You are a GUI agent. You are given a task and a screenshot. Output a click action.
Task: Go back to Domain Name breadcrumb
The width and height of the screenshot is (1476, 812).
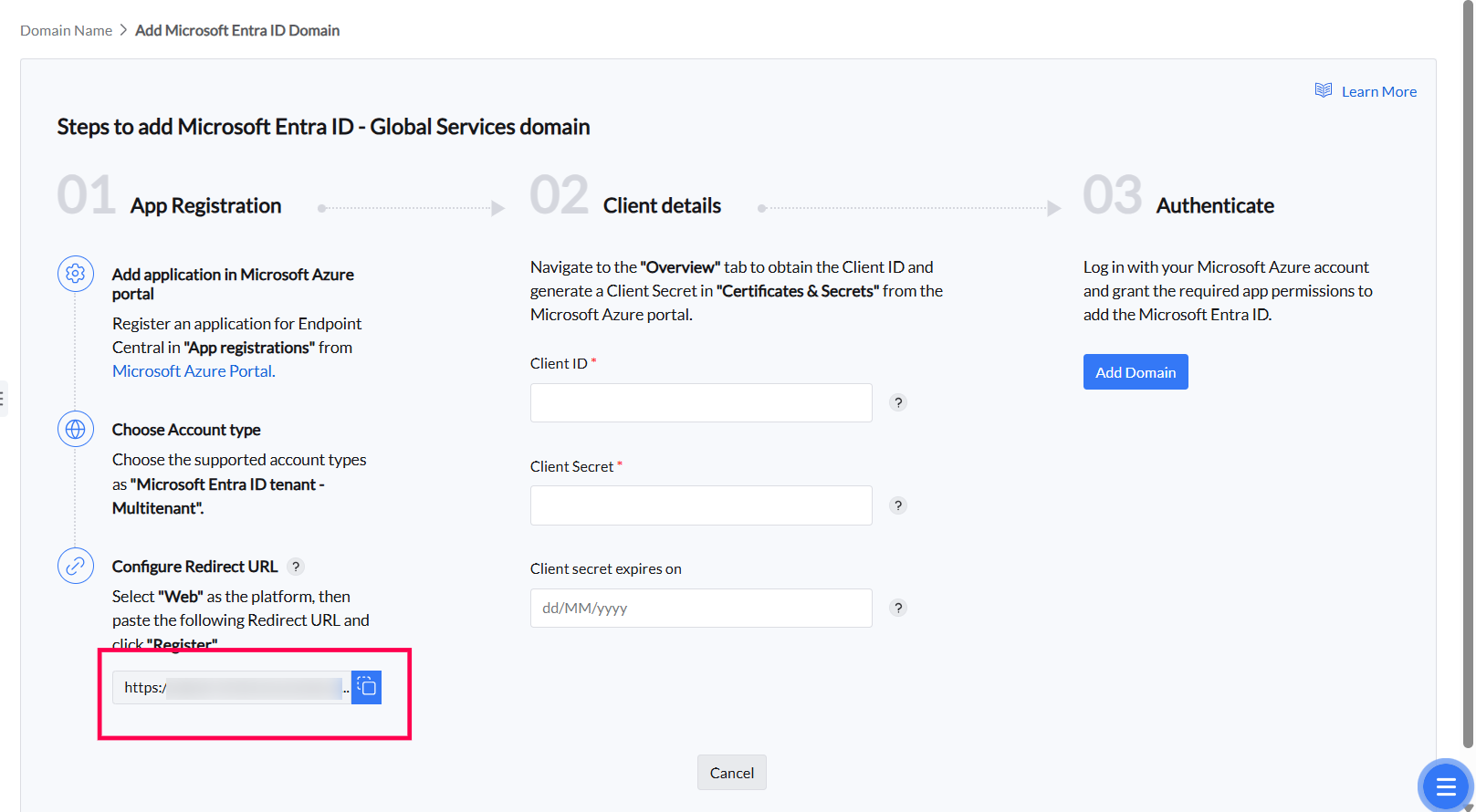coord(66,30)
